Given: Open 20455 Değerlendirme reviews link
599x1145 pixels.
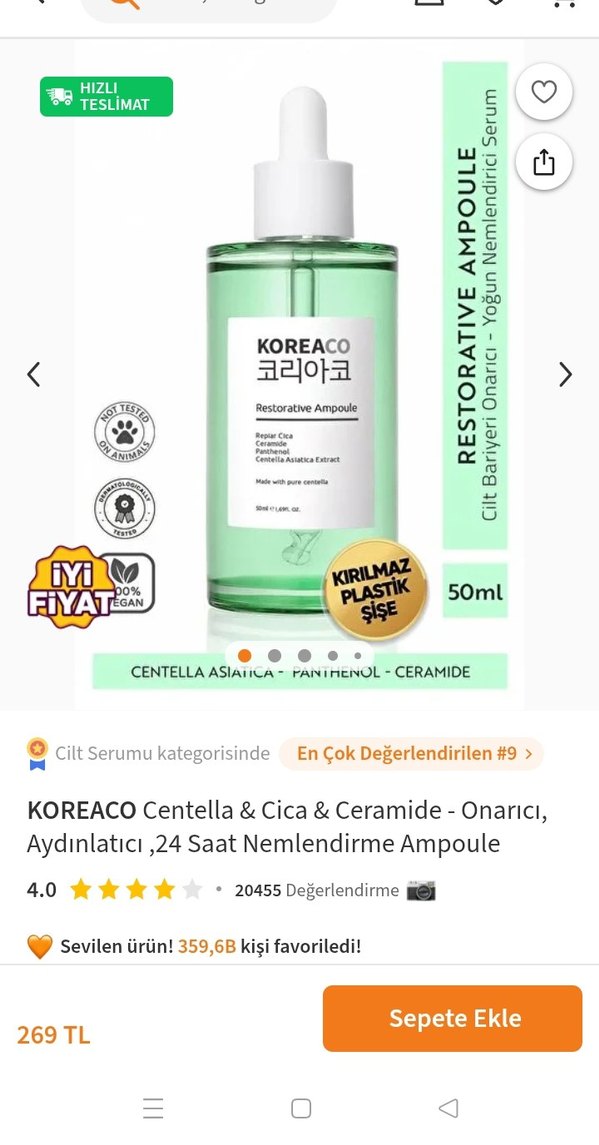Looking at the screenshot, I should point(317,890).
